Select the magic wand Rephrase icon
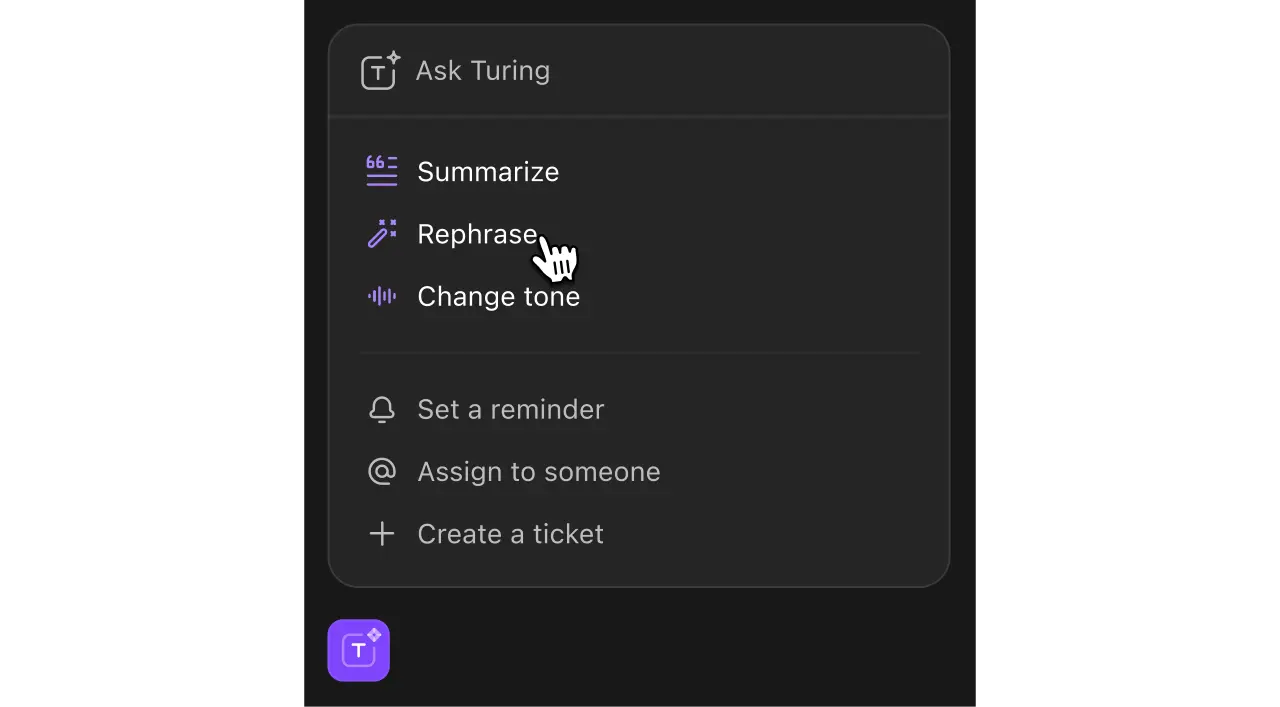Screen dimensions: 1280x707 tap(381, 234)
